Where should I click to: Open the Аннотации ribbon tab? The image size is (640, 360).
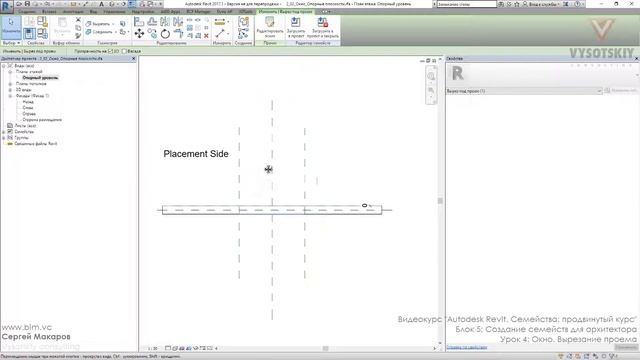coord(73,11)
